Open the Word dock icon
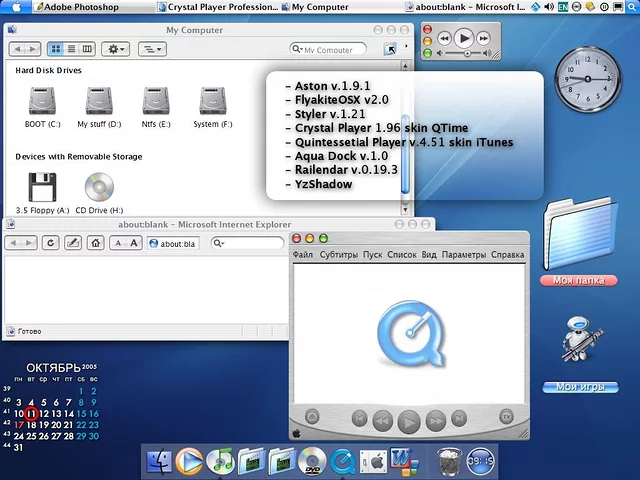The width and height of the screenshot is (640, 480). click(404, 462)
